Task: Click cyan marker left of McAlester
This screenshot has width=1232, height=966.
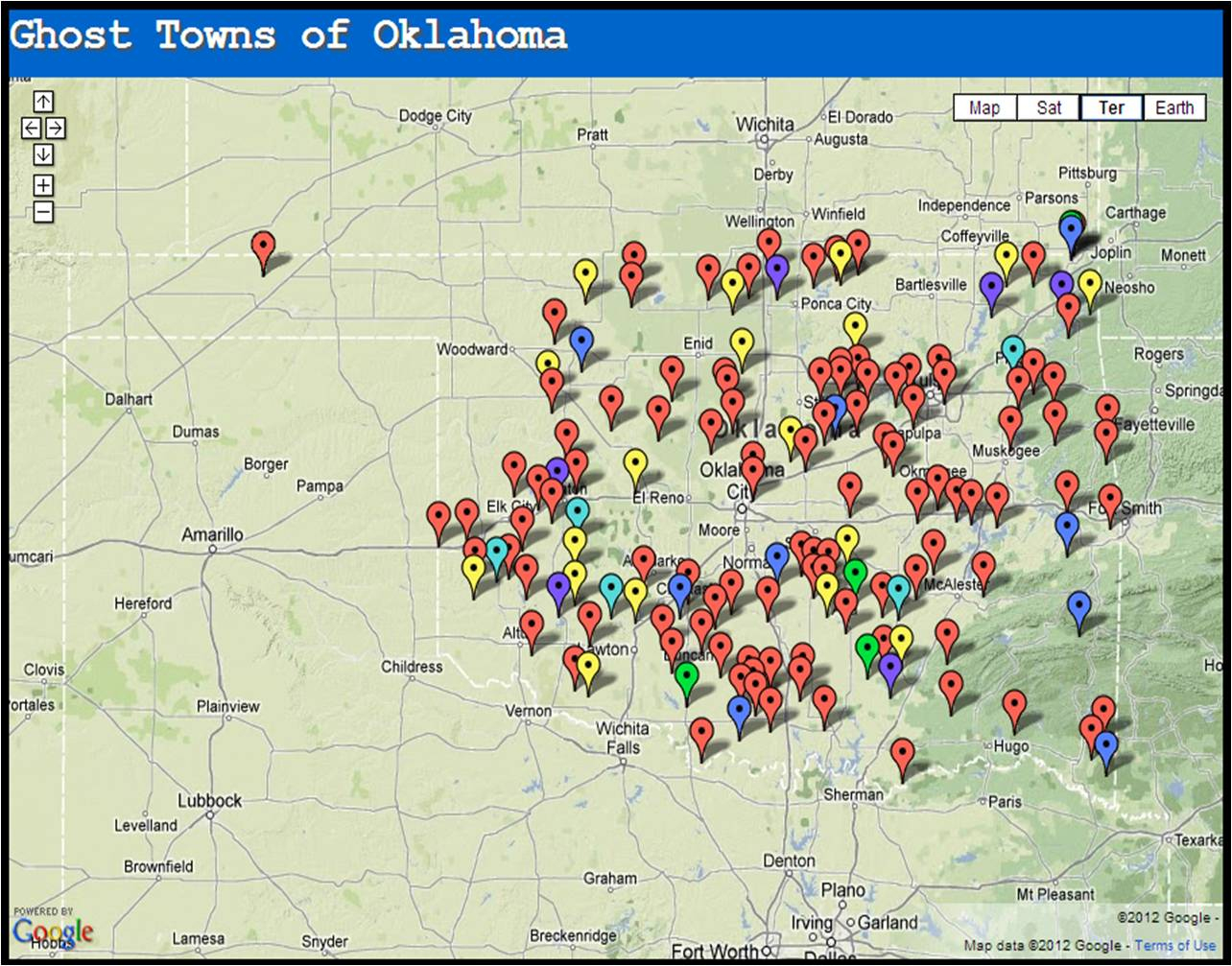Action: [898, 589]
